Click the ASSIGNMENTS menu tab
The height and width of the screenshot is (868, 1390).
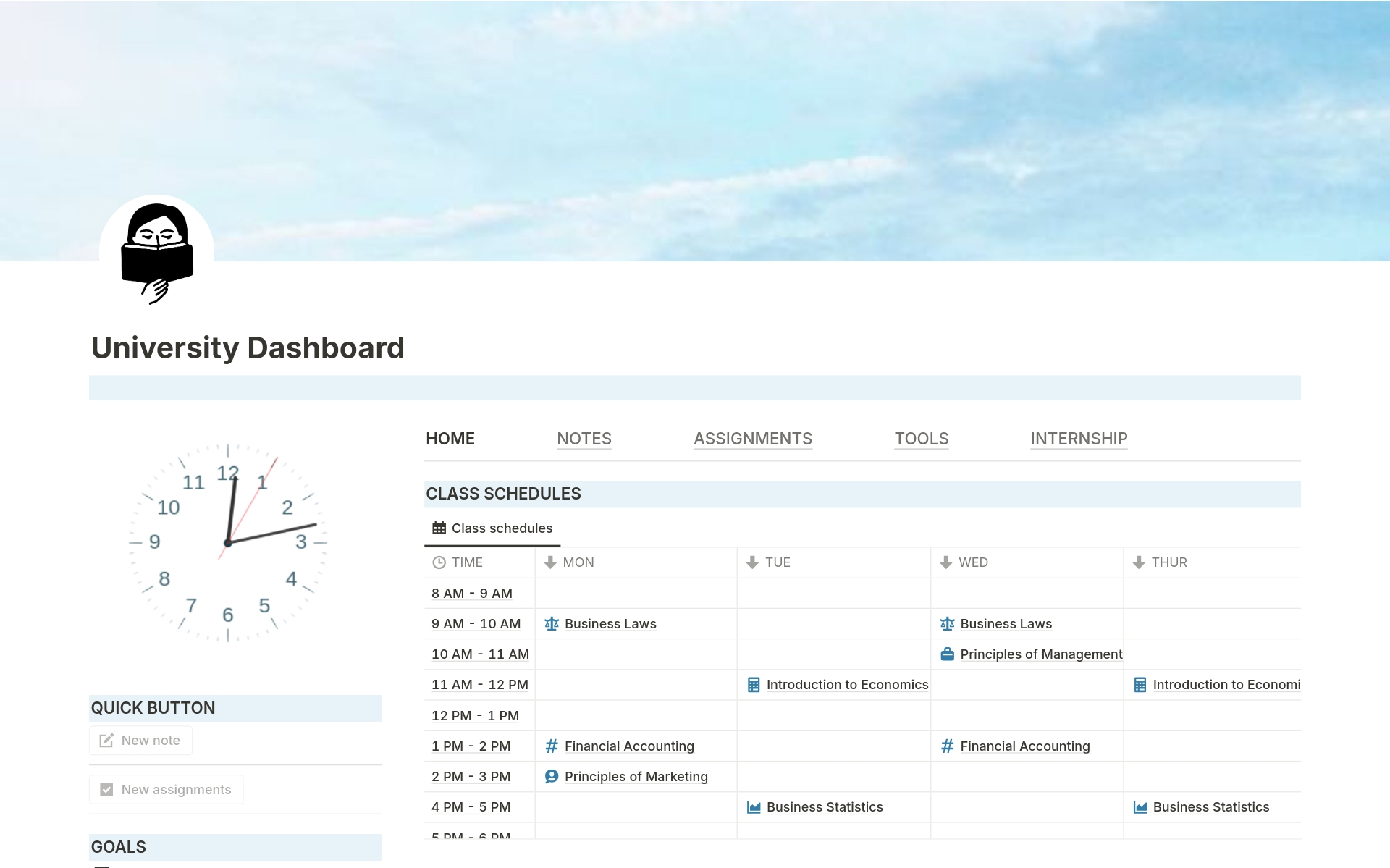click(x=753, y=438)
